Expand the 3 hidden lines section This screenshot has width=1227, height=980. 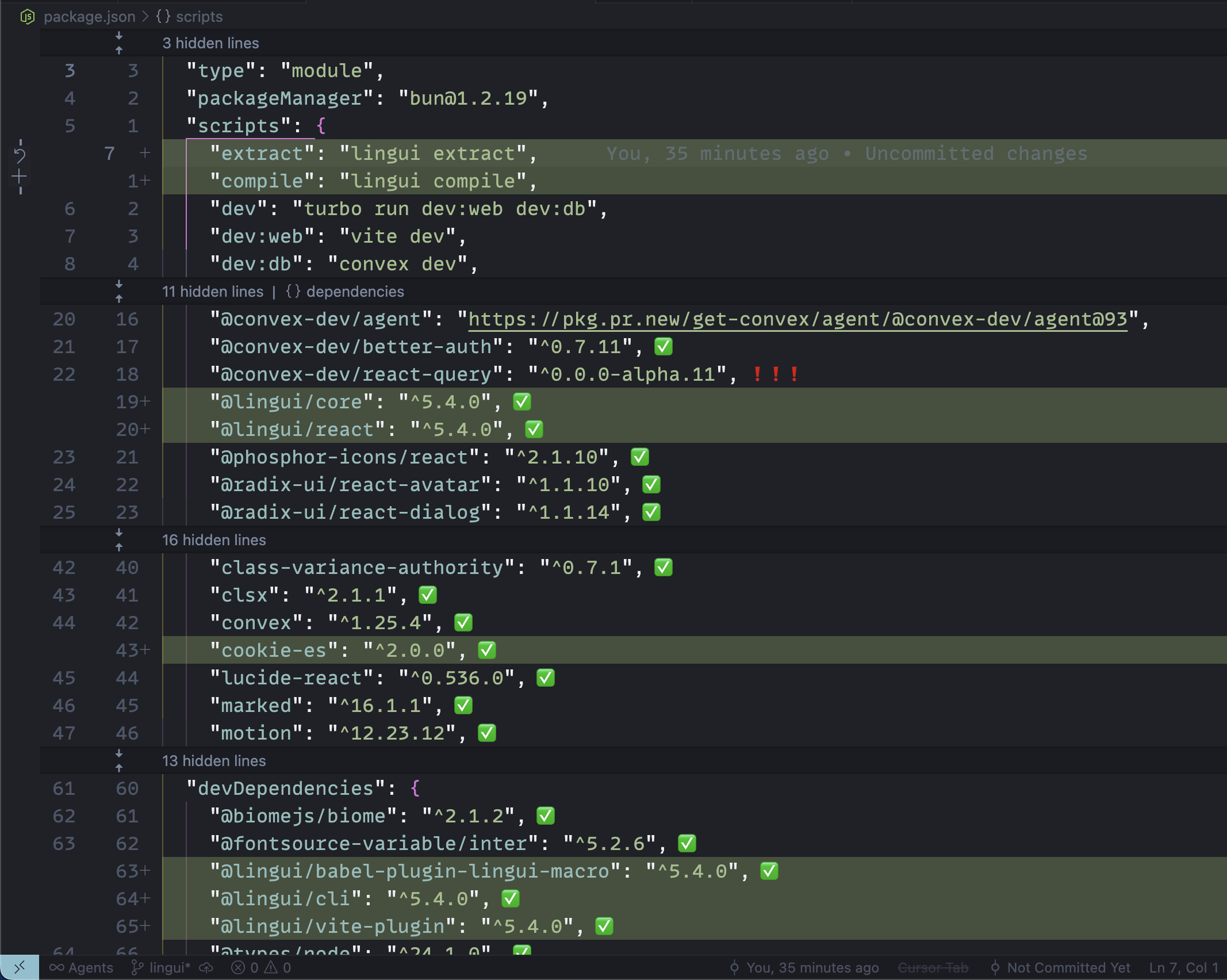[210, 43]
